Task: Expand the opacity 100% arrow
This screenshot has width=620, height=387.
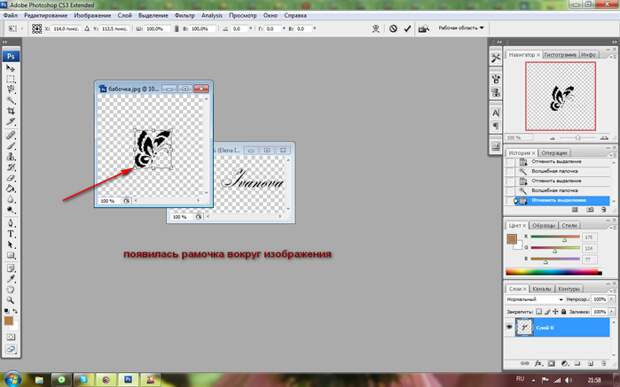Action: point(612,300)
